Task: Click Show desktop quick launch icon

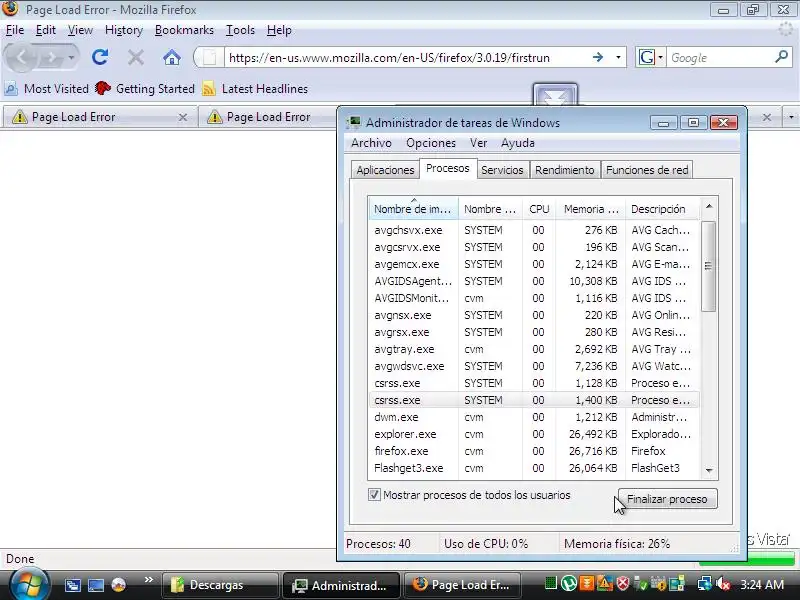Action: click(96, 585)
